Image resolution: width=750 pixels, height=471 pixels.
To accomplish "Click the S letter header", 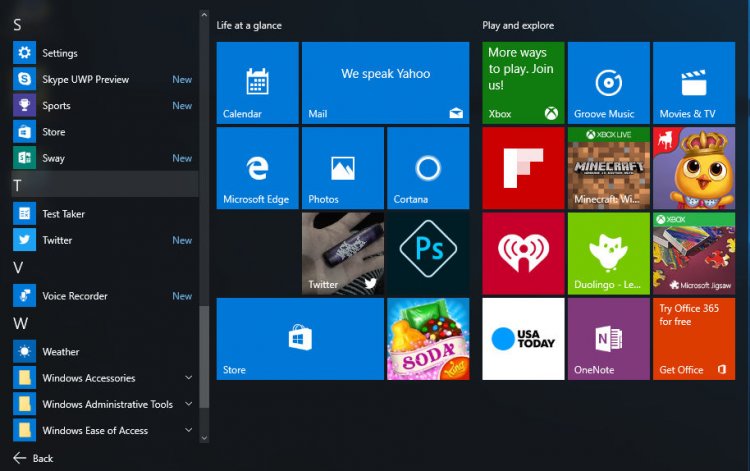I will [17, 25].
